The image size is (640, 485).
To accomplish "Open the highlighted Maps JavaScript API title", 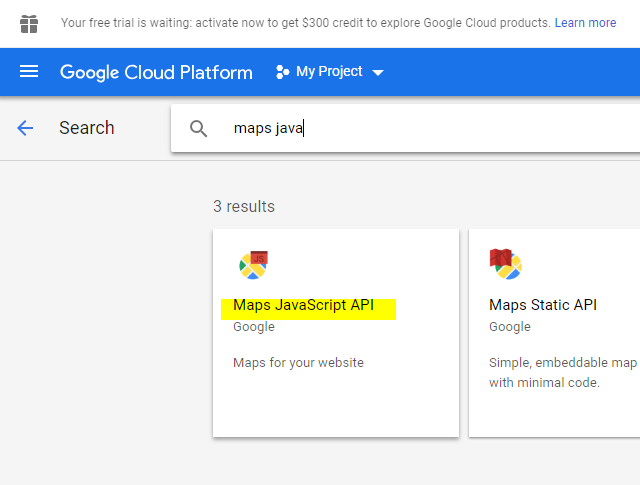I will tap(304, 305).
